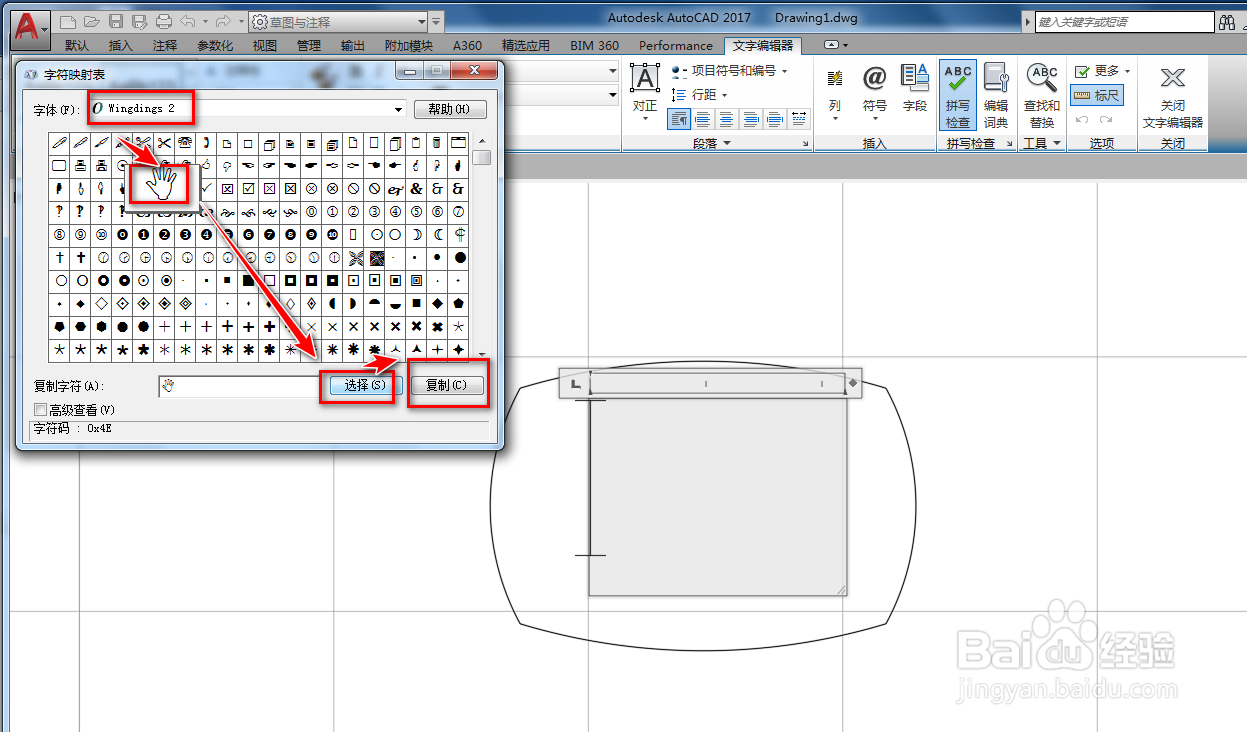Click the Select (选择) button in character map
The height and width of the screenshot is (732, 1247).
(x=364, y=385)
